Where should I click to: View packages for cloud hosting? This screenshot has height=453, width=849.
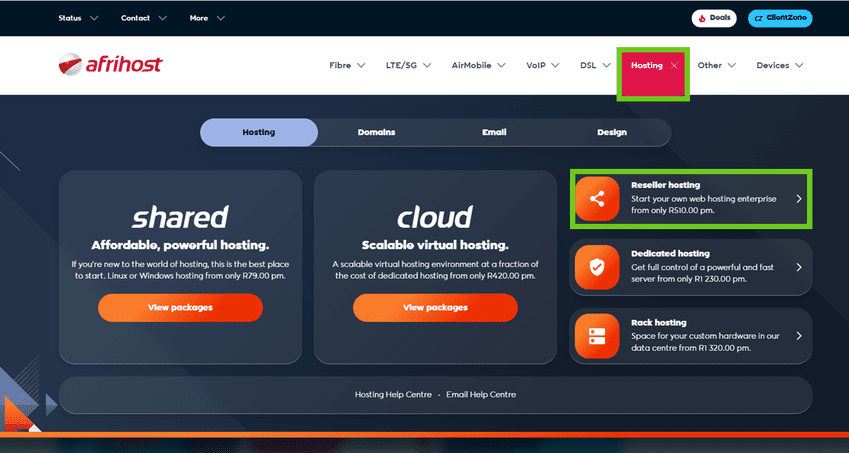click(435, 308)
